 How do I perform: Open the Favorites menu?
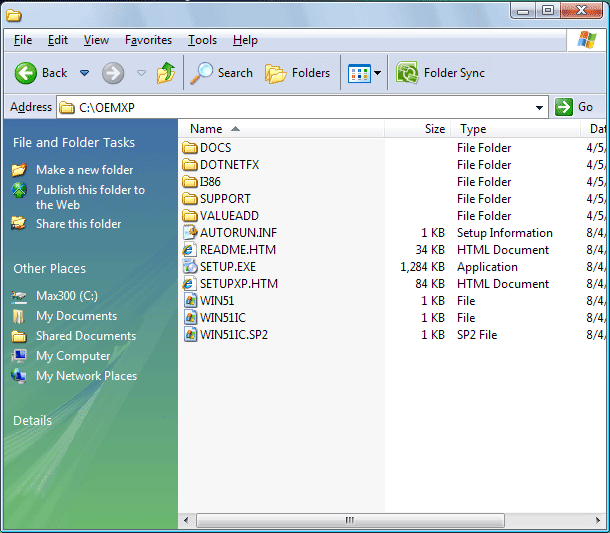pos(148,40)
